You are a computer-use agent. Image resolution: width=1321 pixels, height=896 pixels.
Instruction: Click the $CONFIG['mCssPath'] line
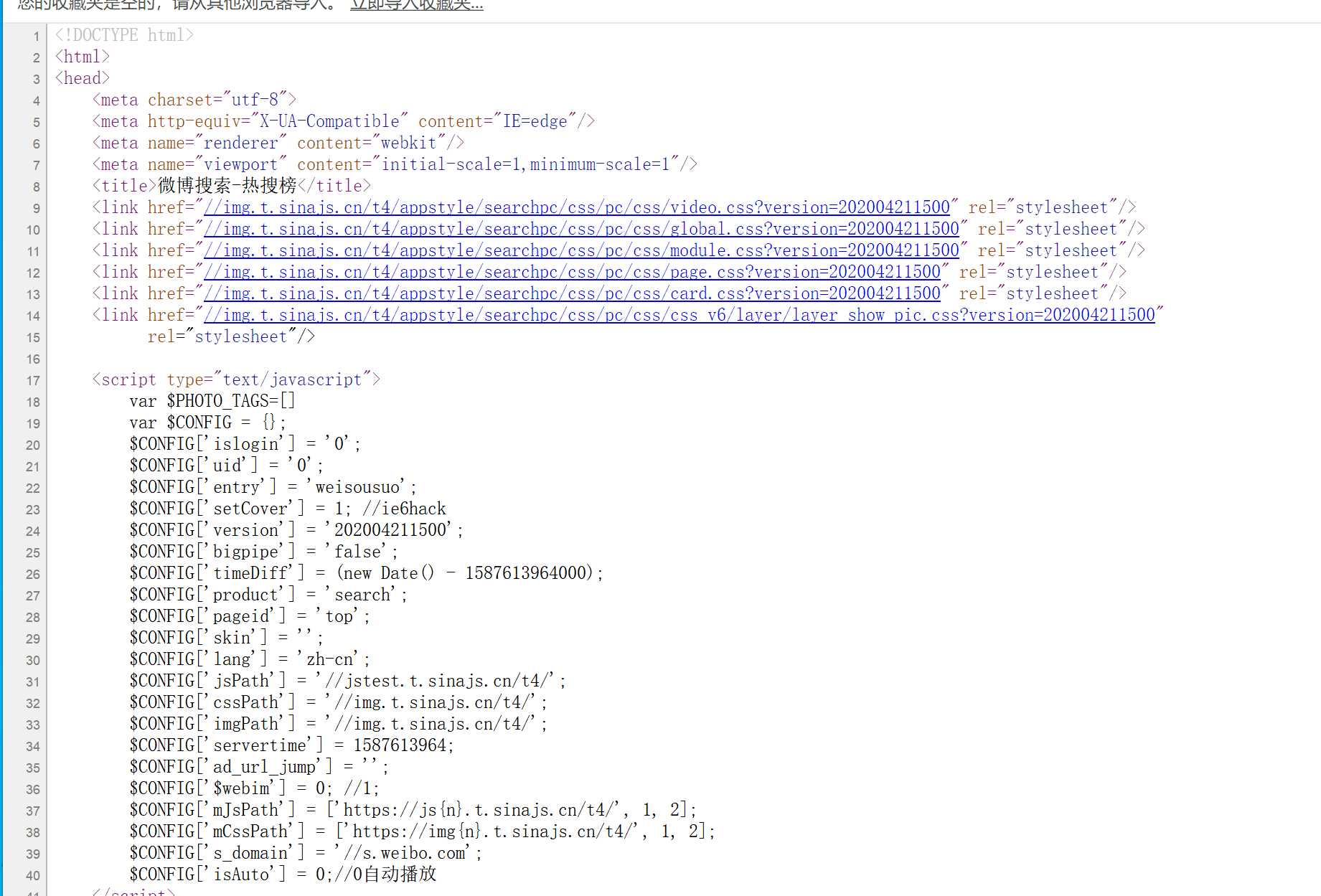[423, 831]
